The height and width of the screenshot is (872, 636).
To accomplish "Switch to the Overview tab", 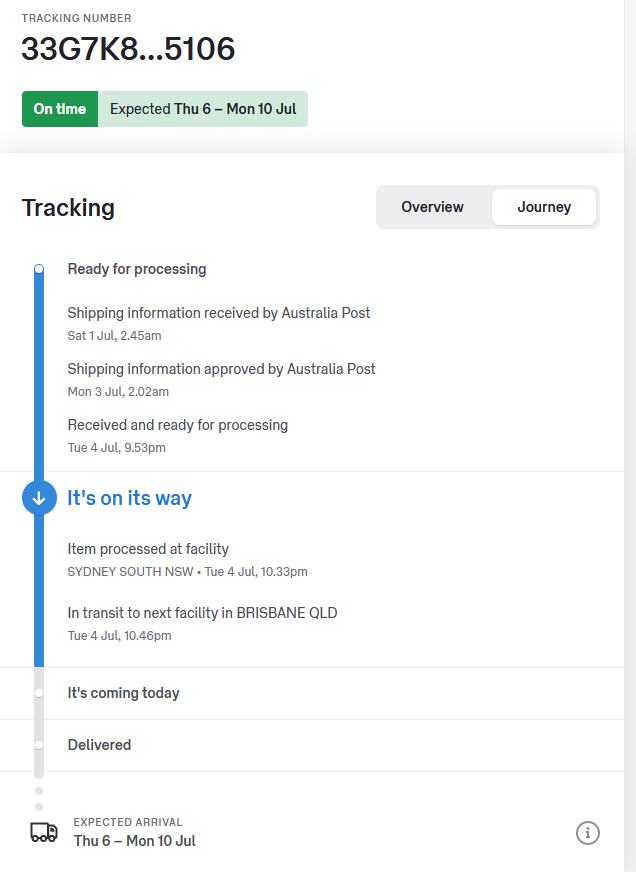I will (432, 207).
